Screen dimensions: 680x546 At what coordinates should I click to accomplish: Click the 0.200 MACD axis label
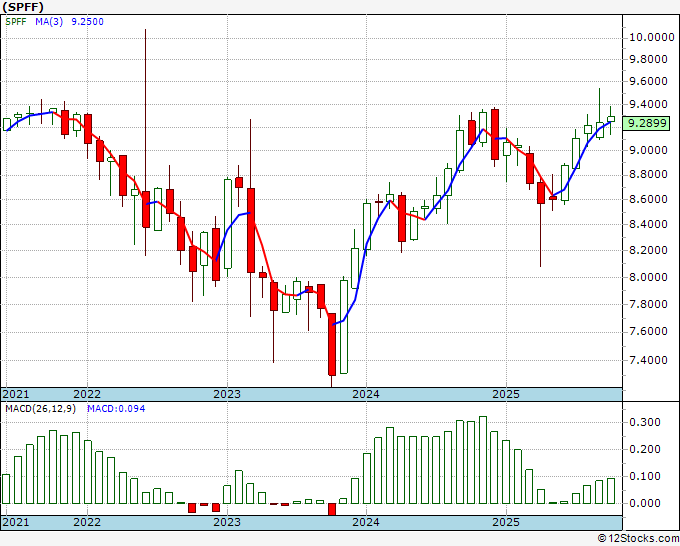tap(645, 449)
